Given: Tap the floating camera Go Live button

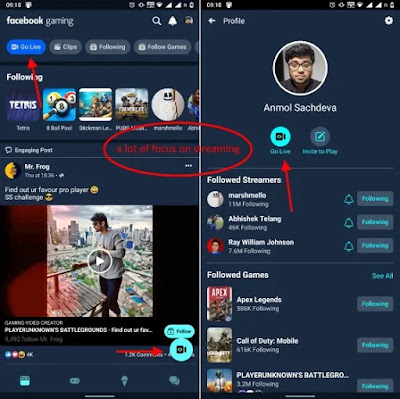Looking at the screenshot, I should click(x=181, y=349).
